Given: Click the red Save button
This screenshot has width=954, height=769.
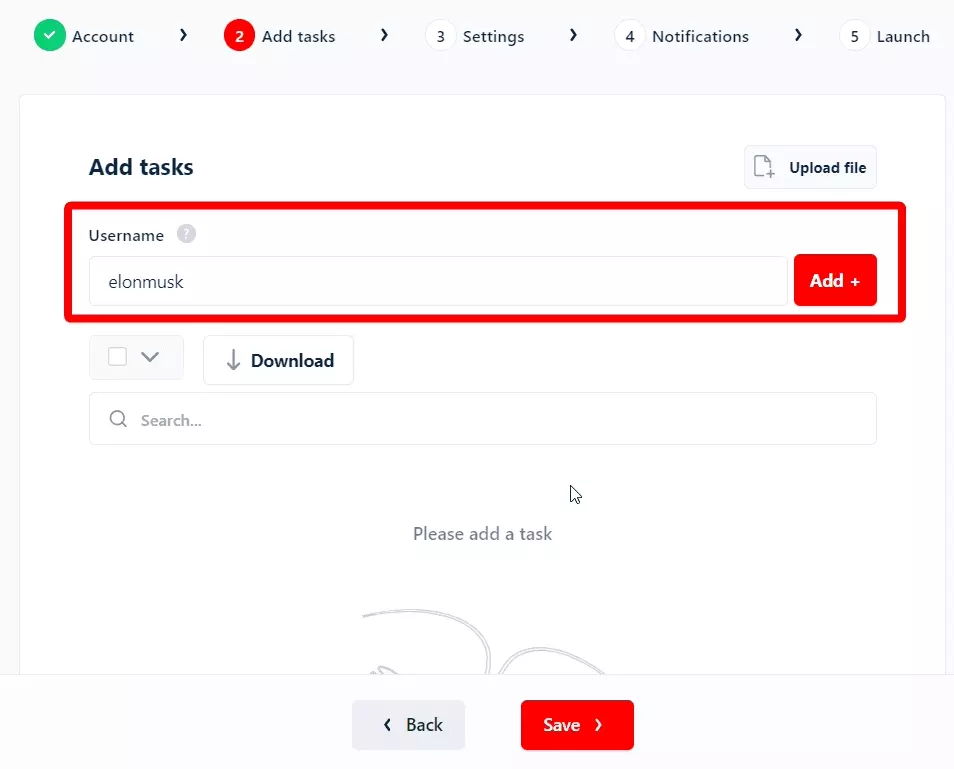Looking at the screenshot, I should (577, 725).
